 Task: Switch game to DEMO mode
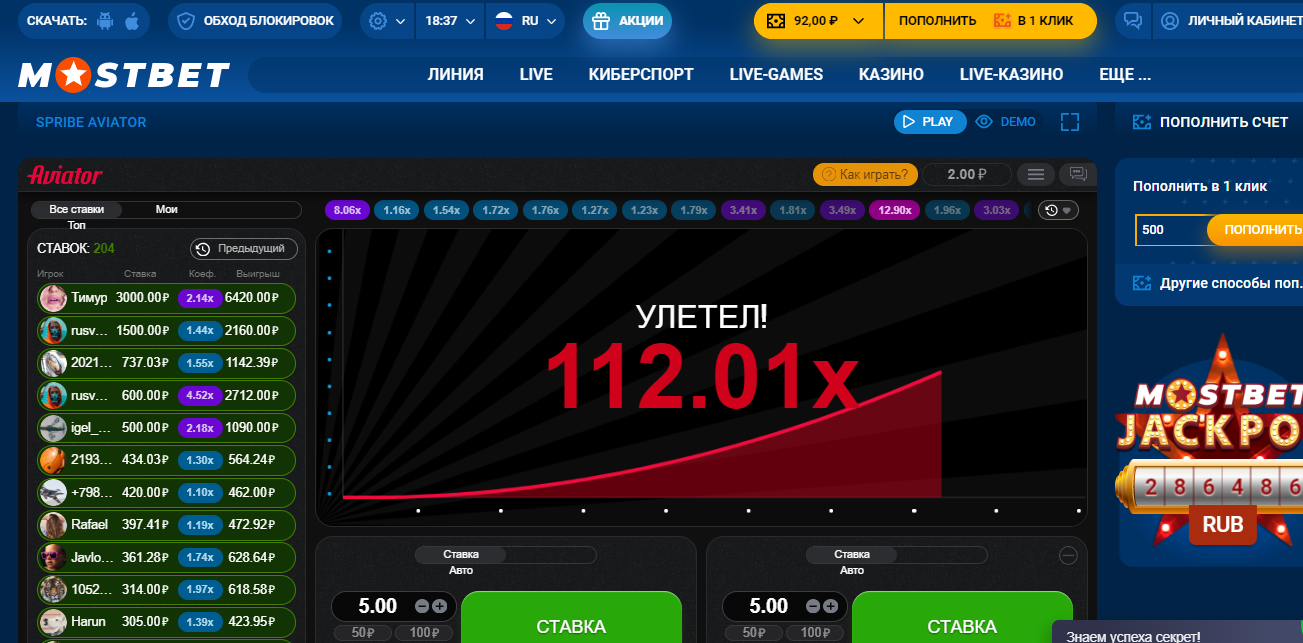[1006, 122]
